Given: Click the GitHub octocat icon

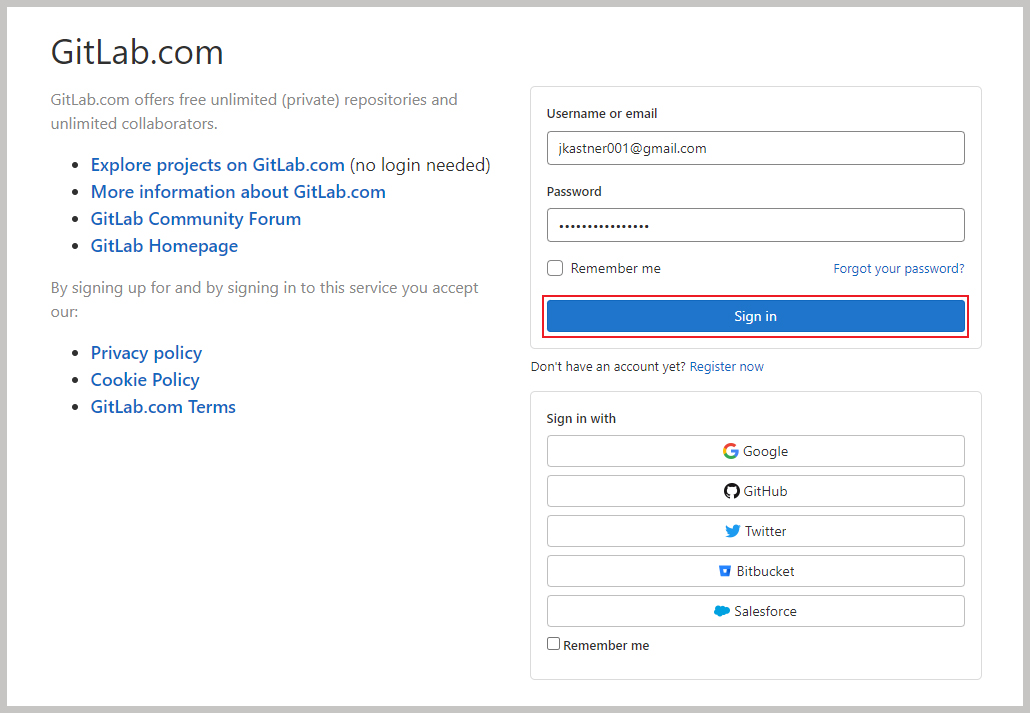Looking at the screenshot, I should [x=732, y=491].
